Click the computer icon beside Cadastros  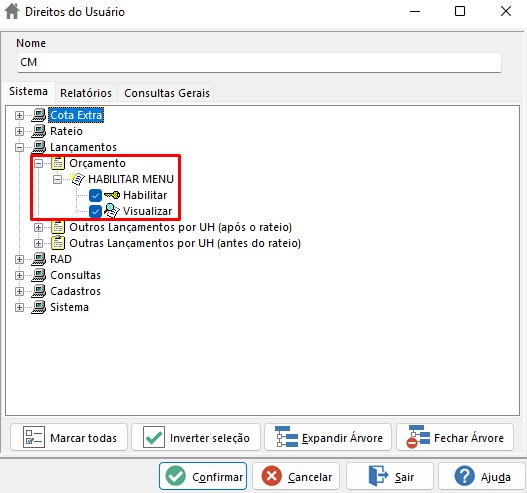[39, 291]
